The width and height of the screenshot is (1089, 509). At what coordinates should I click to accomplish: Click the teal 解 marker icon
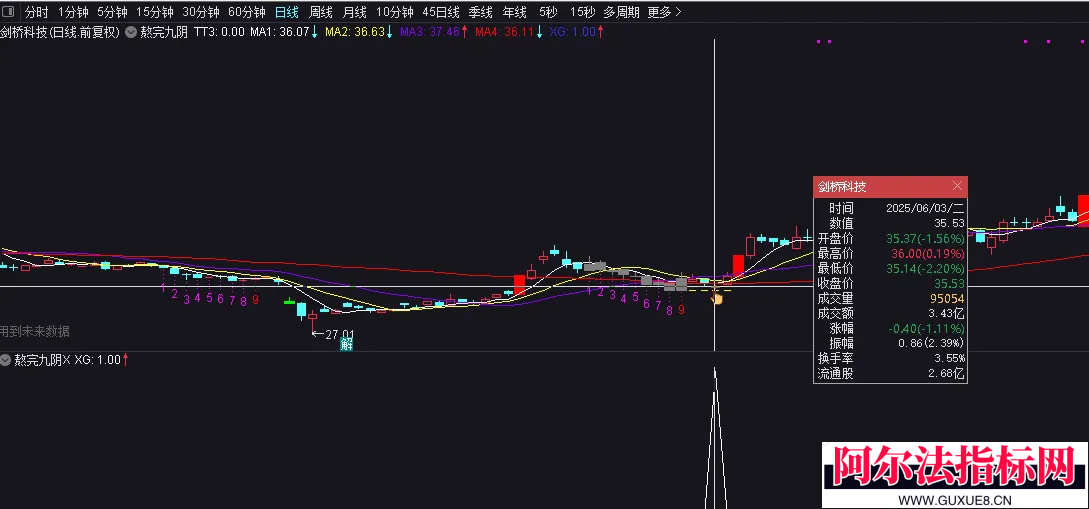[346, 343]
